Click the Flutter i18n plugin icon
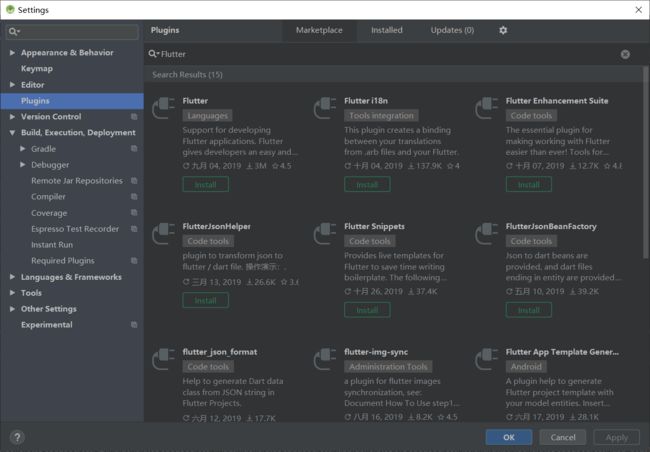This screenshot has height=452, width=650. [x=325, y=108]
